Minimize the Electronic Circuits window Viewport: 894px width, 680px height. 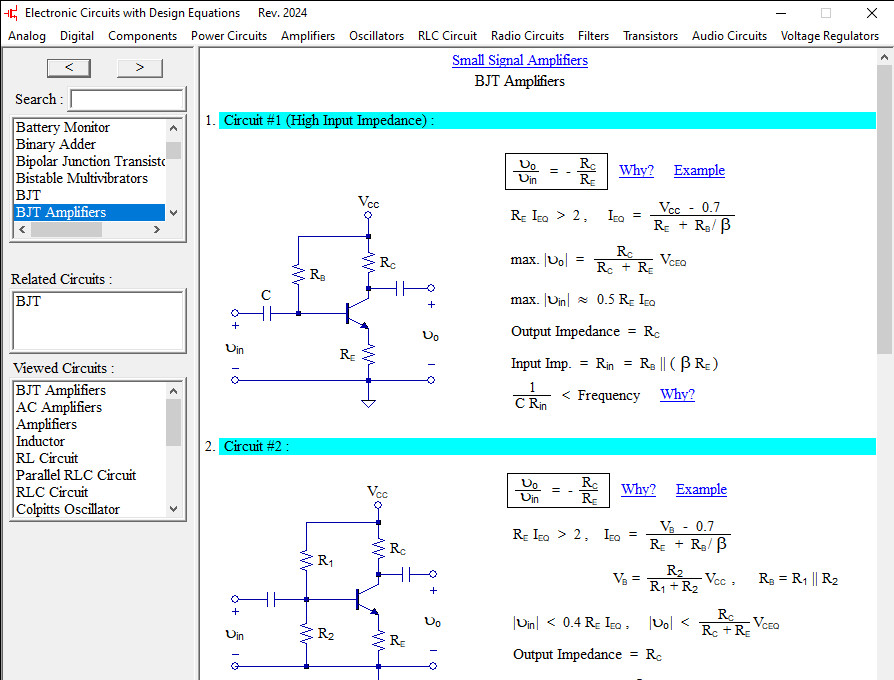(x=781, y=13)
